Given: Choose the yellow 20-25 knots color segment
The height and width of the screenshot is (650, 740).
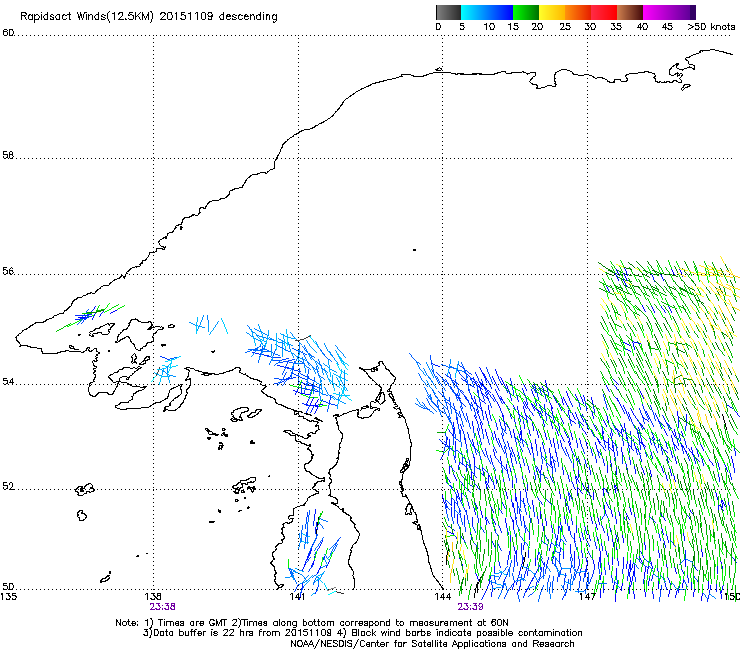Looking at the screenshot, I should (552, 12).
